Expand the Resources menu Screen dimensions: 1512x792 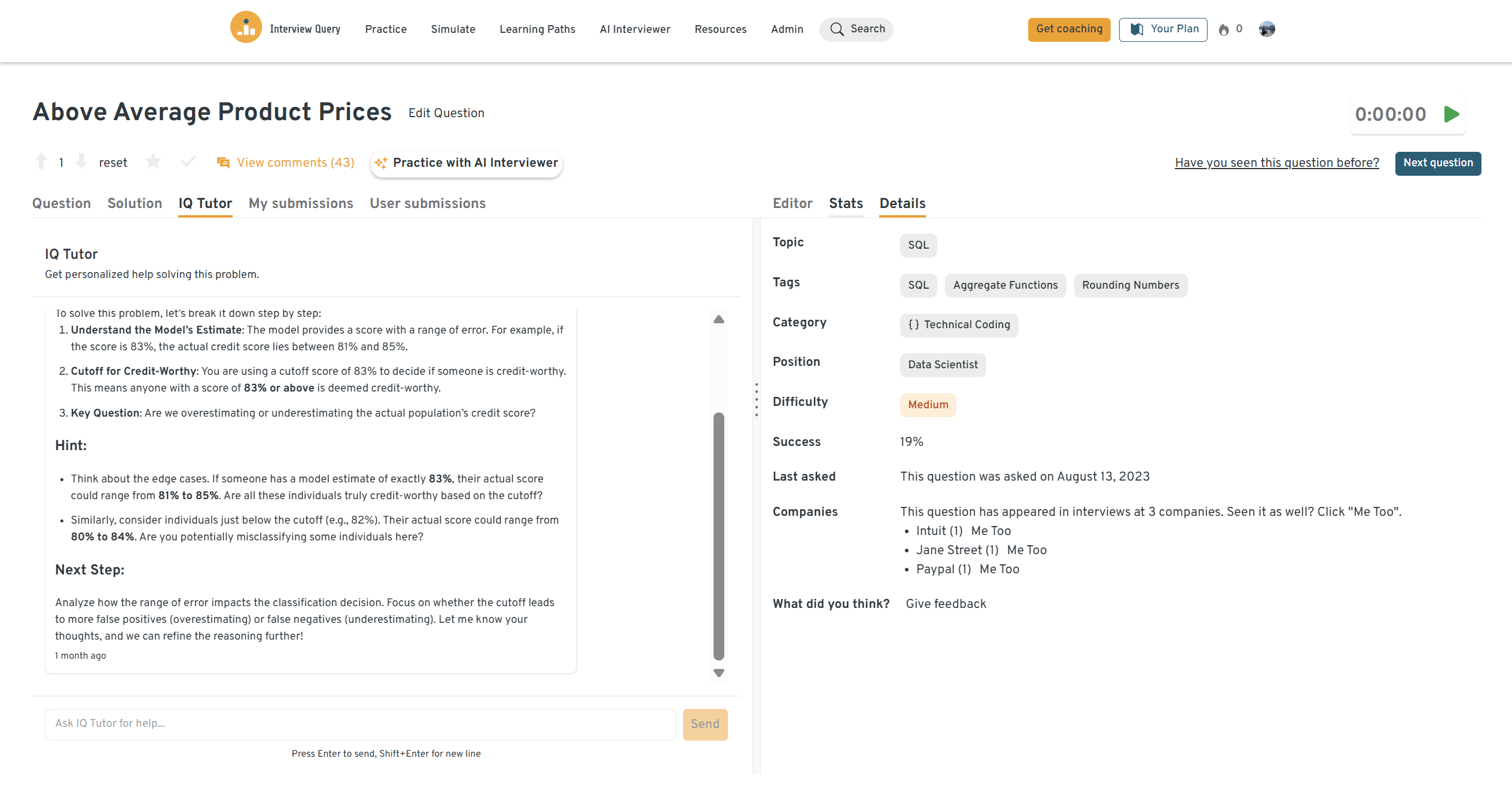pos(720,29)
